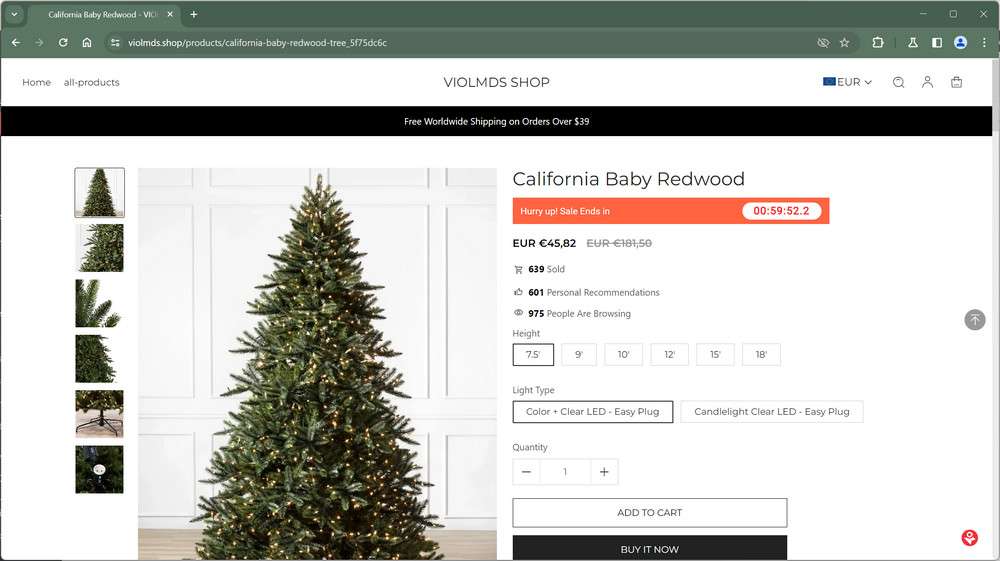Bookmark this page with the star icon
This screenshot has height=561, width=1000.
[844, 43]
